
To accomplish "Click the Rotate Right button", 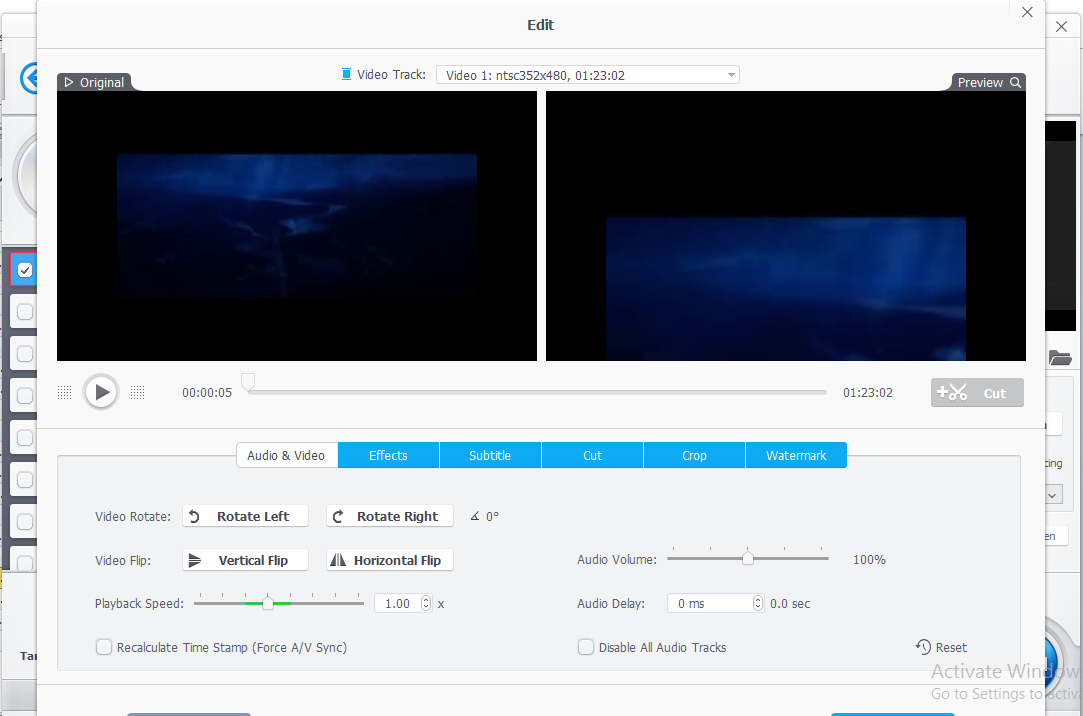I will coord(390,516).
